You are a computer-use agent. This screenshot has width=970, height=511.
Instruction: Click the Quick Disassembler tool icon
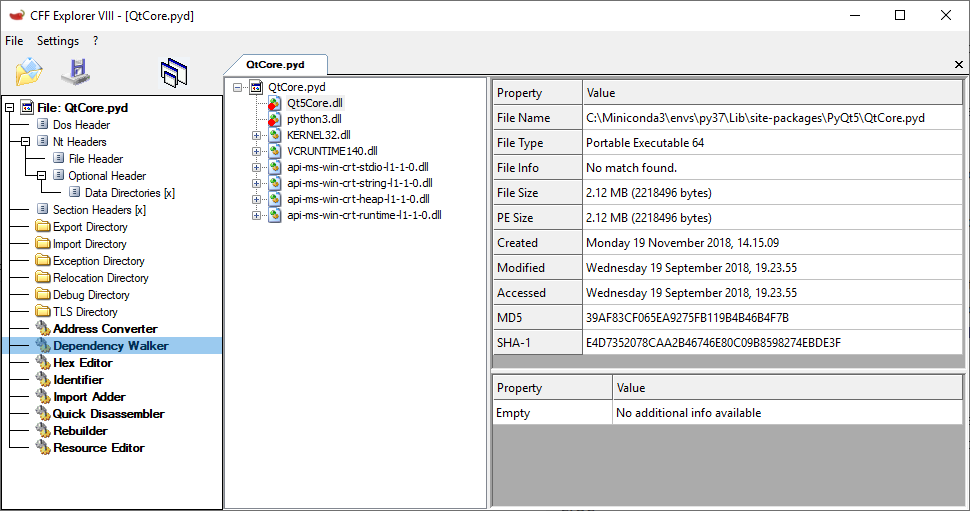[43, 414]
